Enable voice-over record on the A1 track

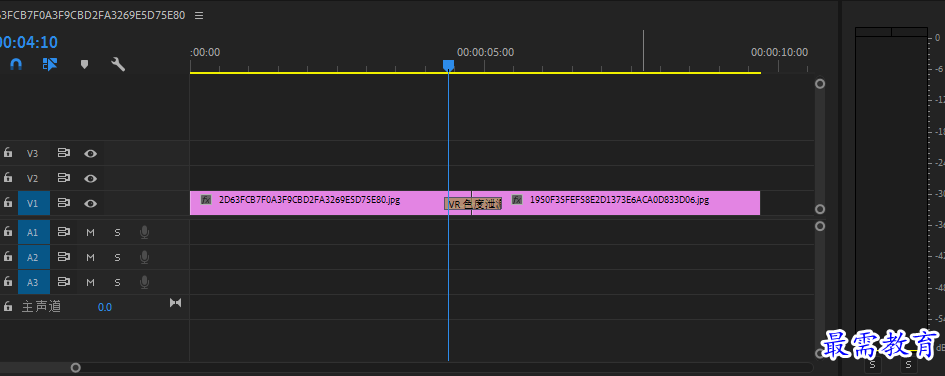tap(145, 233)
